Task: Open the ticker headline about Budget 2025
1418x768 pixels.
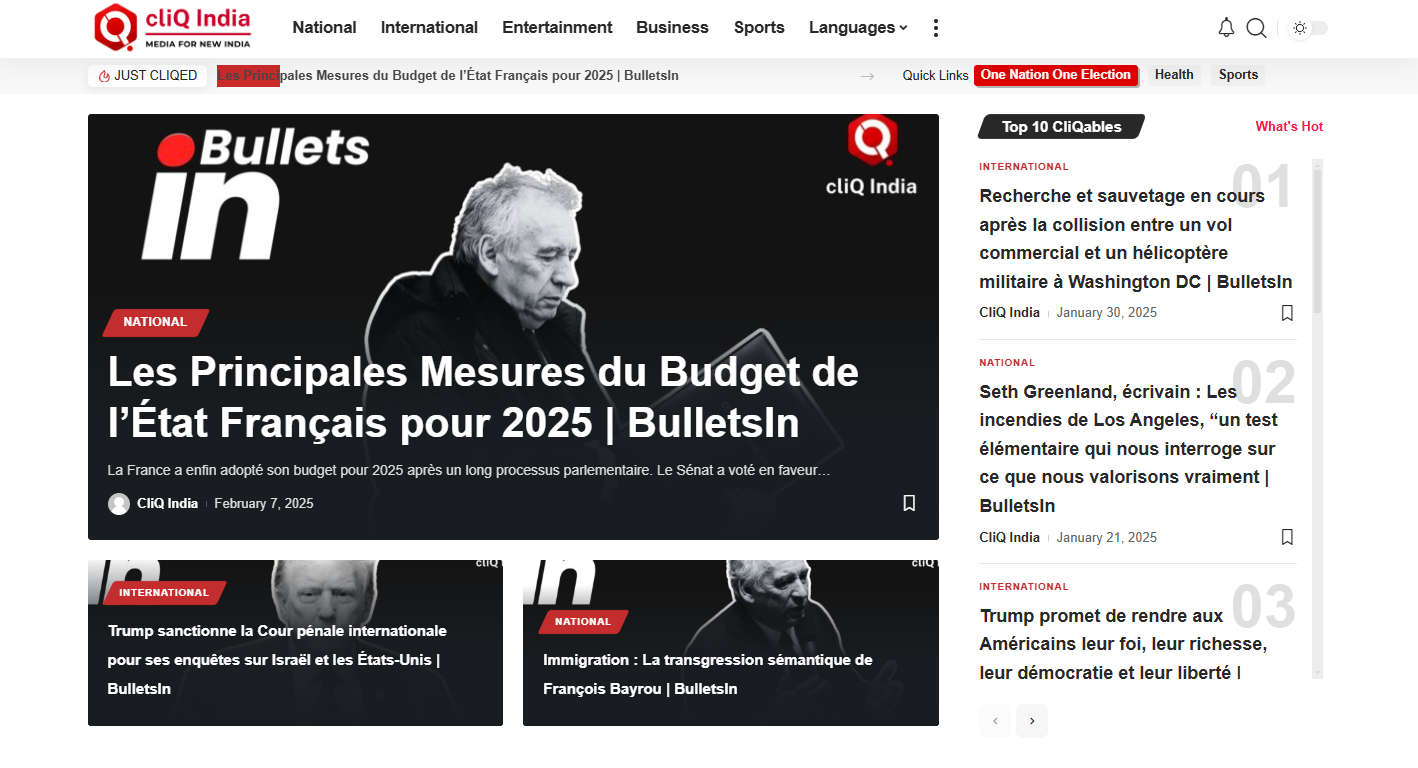Action: (448, 76)
